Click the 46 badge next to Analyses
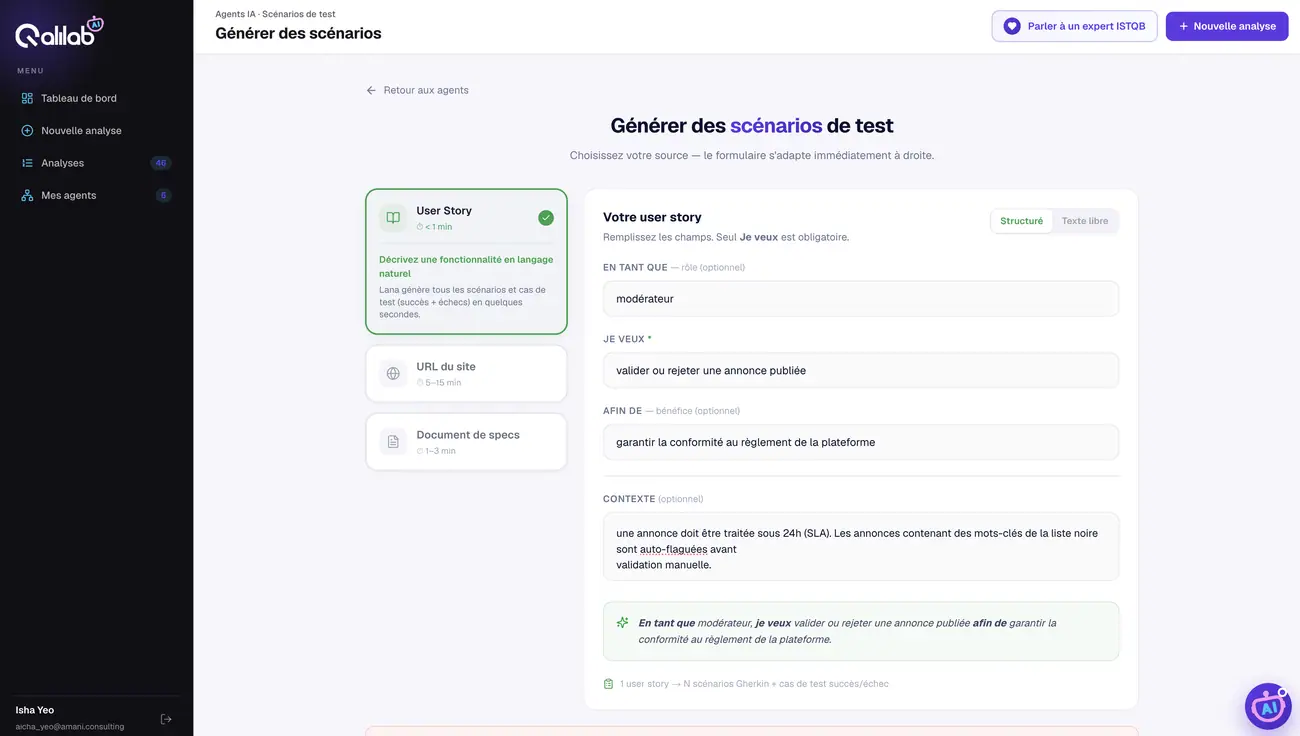The width and height of the screenshot is (1300, 736). (161, 163)
